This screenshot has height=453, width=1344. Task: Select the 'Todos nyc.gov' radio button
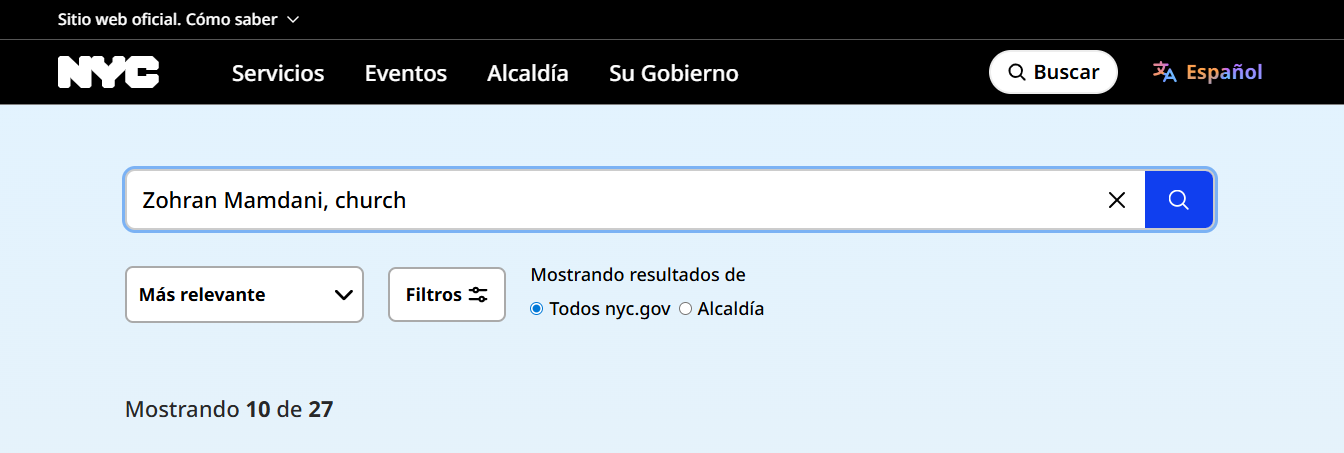click(x=537, y=309)
